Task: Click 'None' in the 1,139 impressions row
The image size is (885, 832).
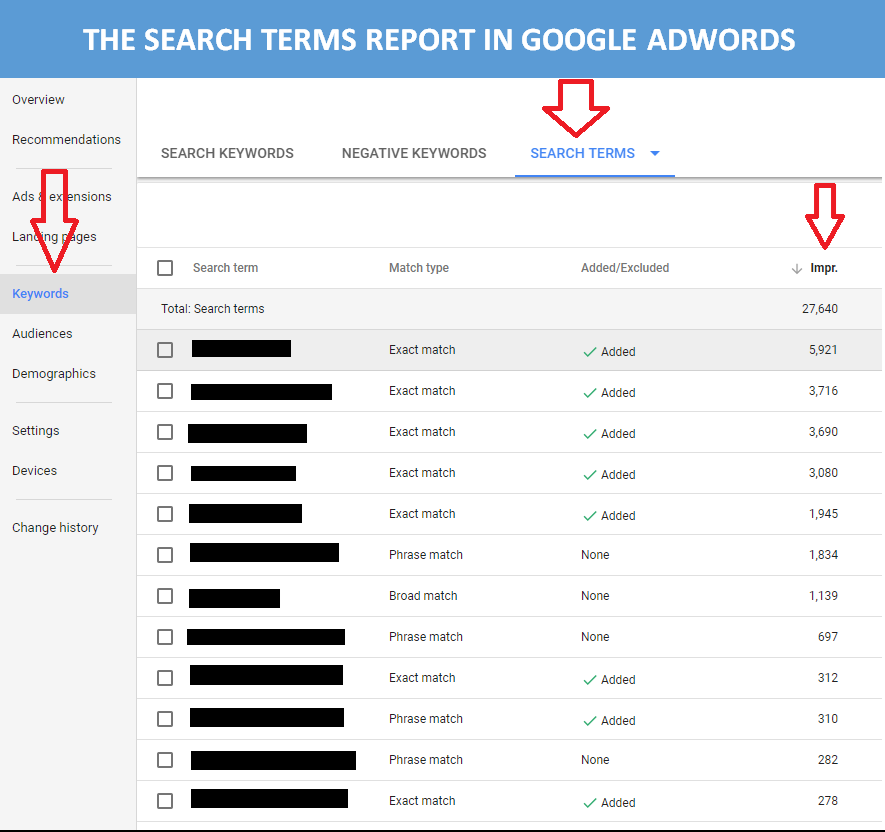Action: tap(595, 595)
